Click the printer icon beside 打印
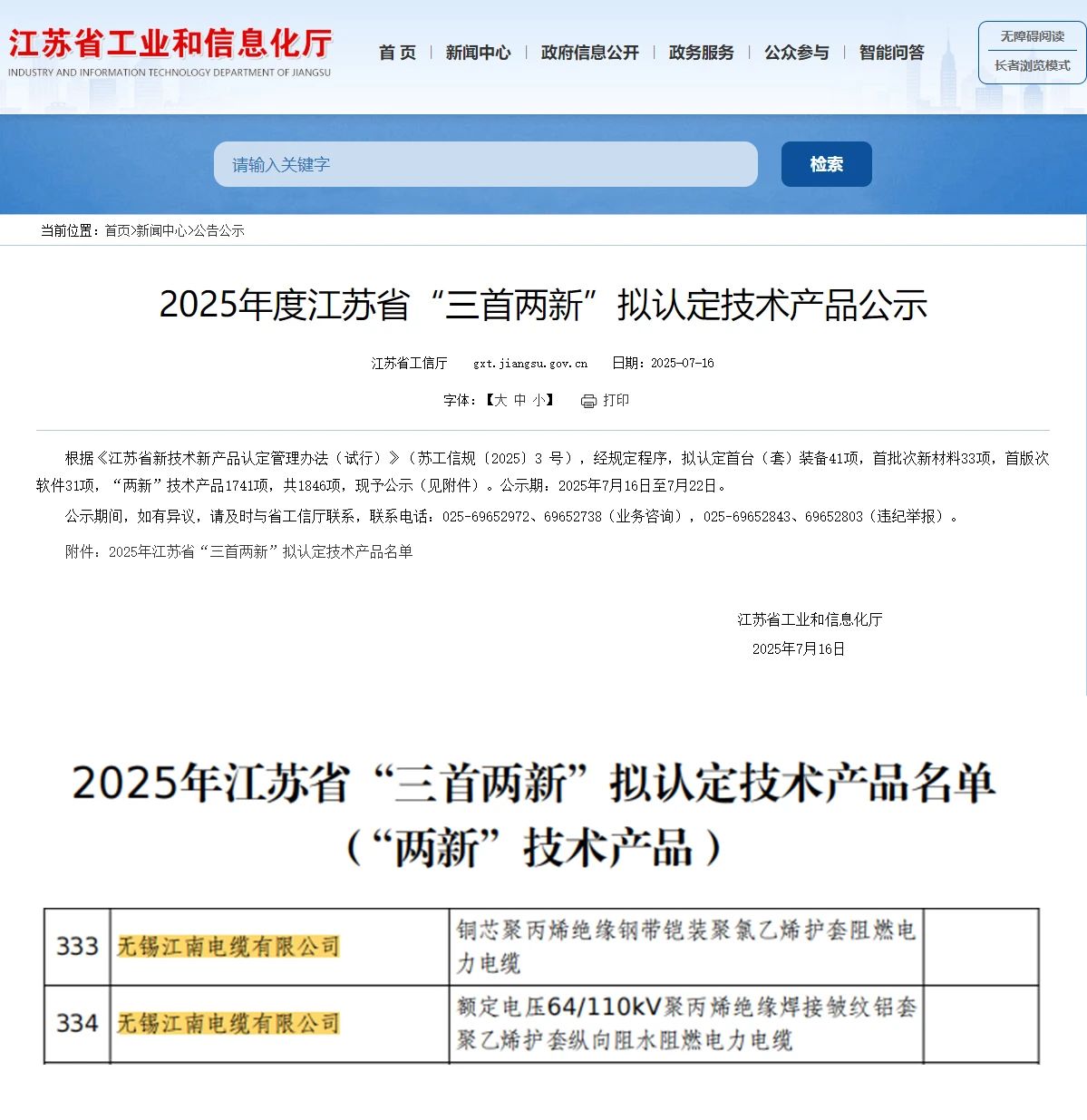 (588, 401)
